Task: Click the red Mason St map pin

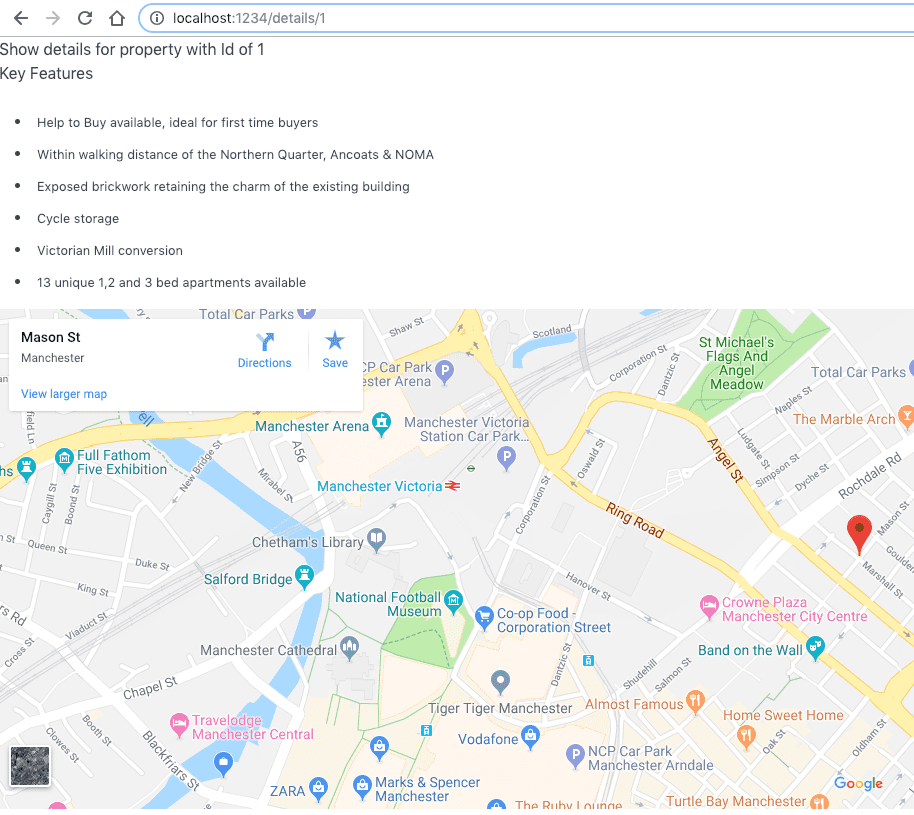Action: coord(859,535)
